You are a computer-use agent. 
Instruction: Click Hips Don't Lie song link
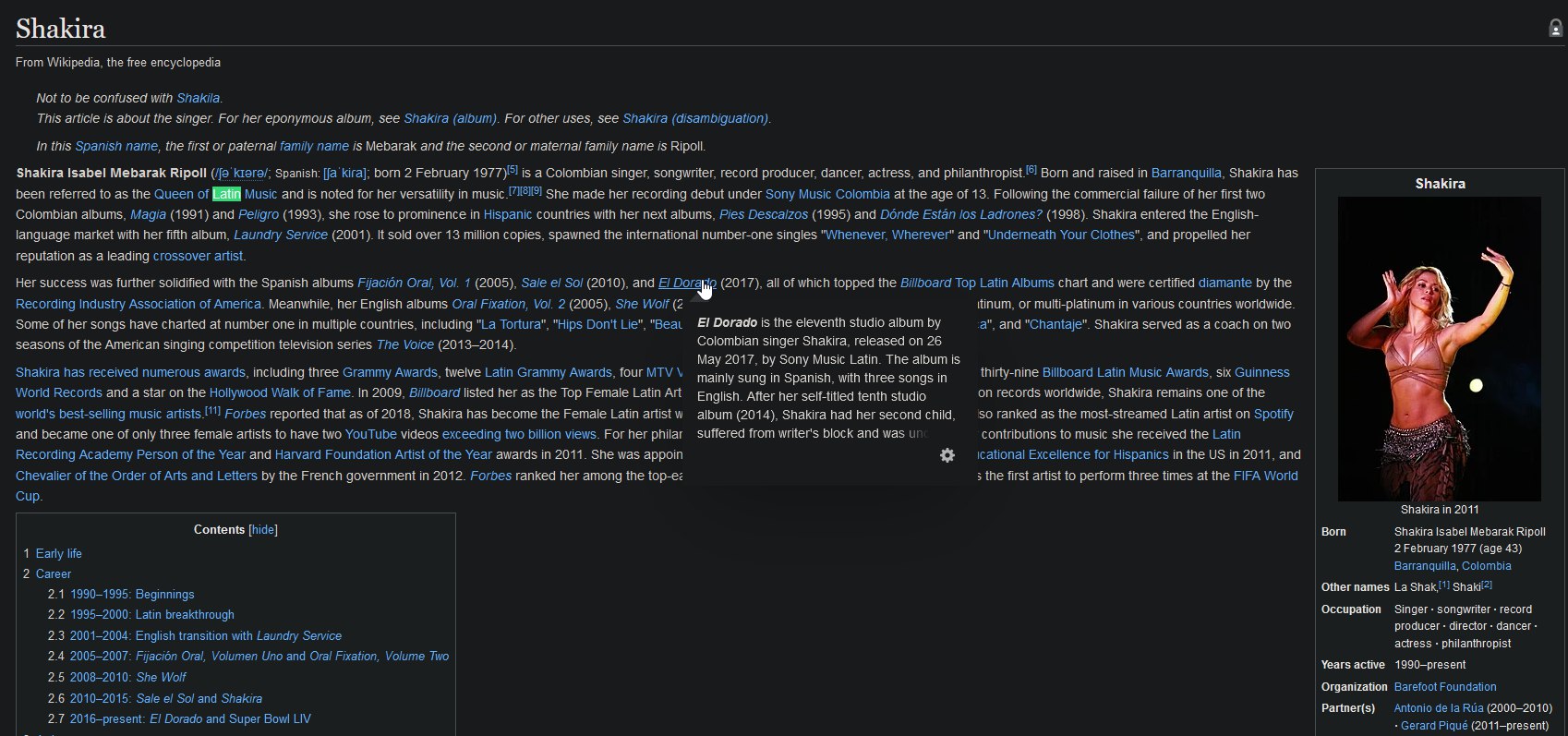pos(597,324)
